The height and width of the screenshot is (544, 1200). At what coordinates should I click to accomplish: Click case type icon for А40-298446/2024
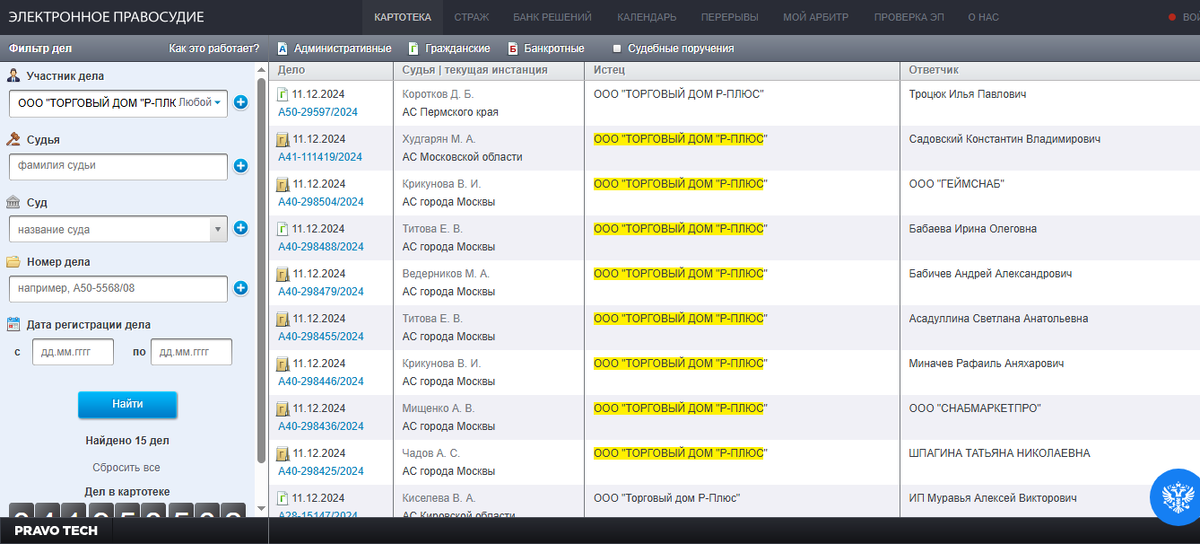point(283,364)
